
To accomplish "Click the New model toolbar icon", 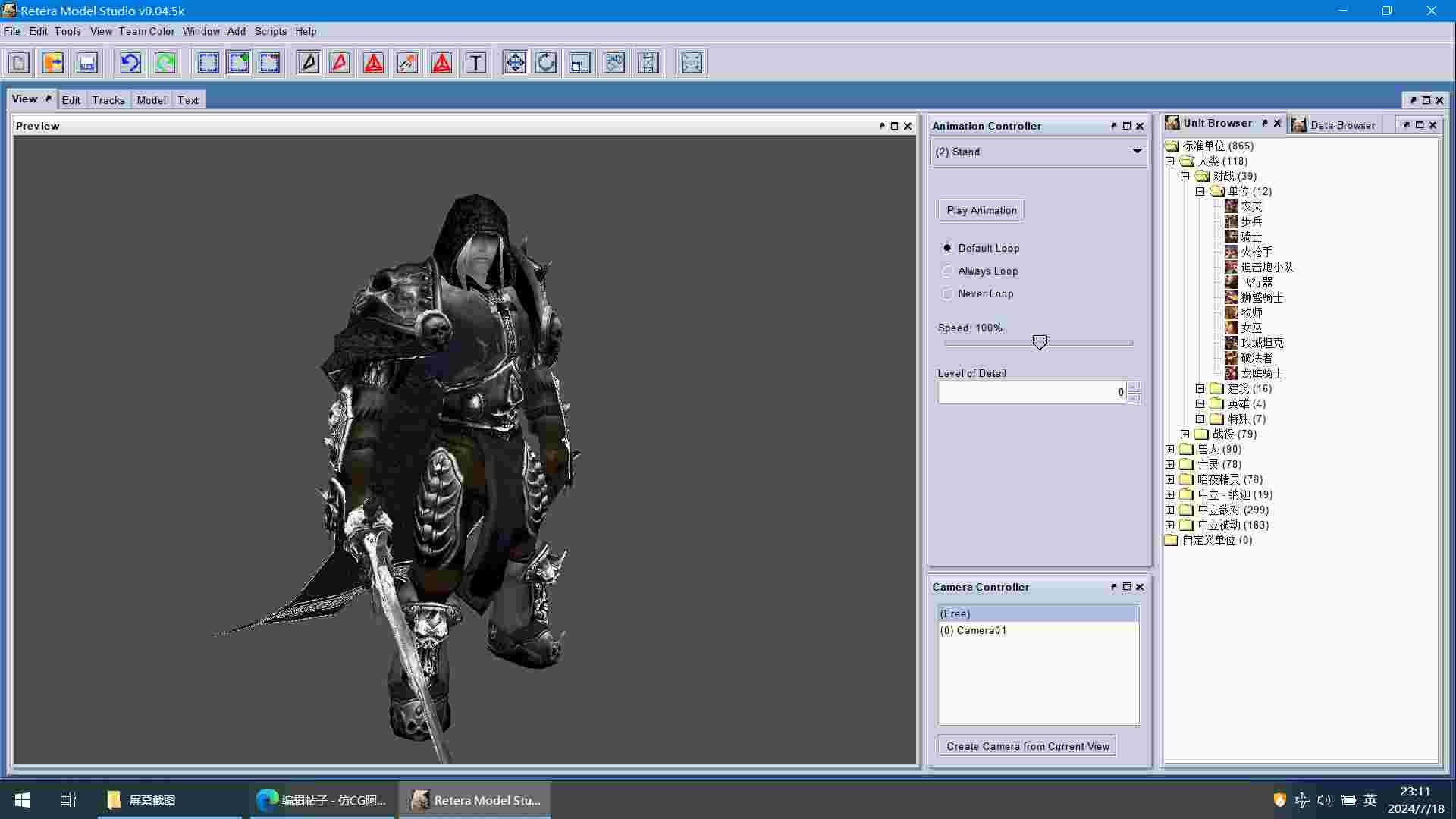I will click(x=19, y=62).
